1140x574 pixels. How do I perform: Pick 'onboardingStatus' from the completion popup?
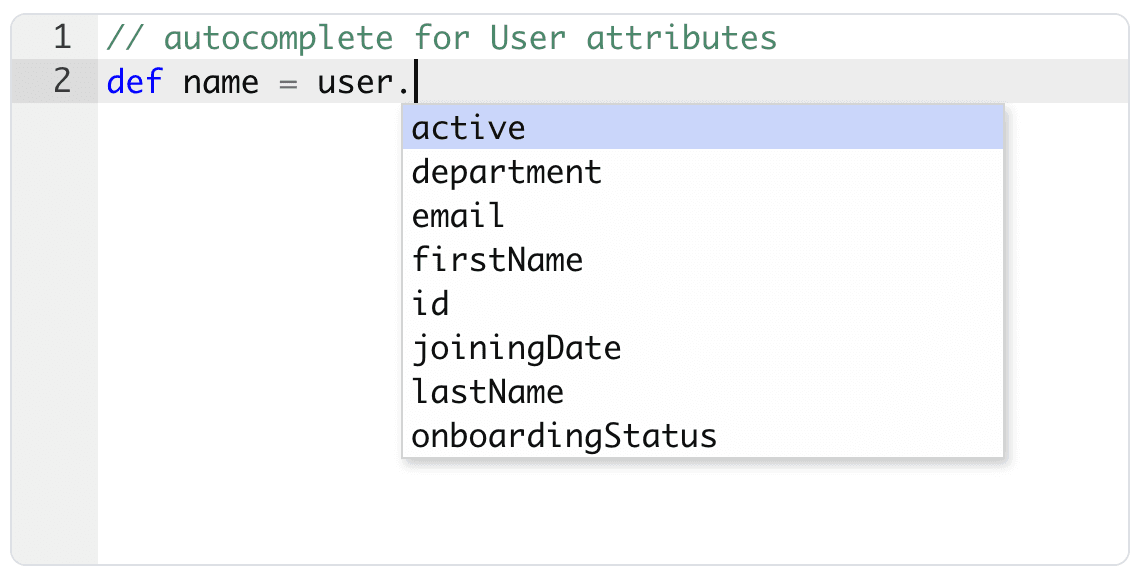(564, 436)
